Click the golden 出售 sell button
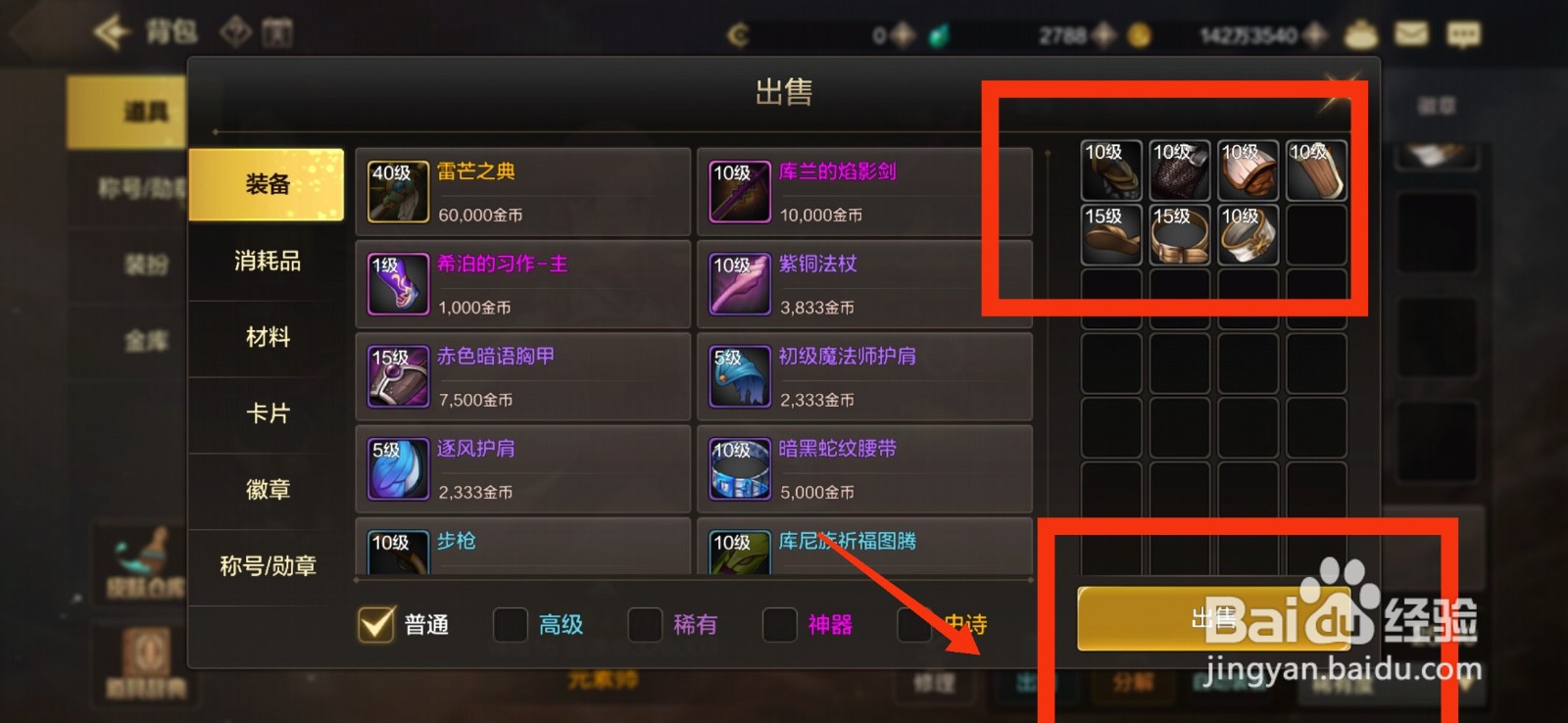Viewport: 1568px width, 723px height. [1213, 618]
